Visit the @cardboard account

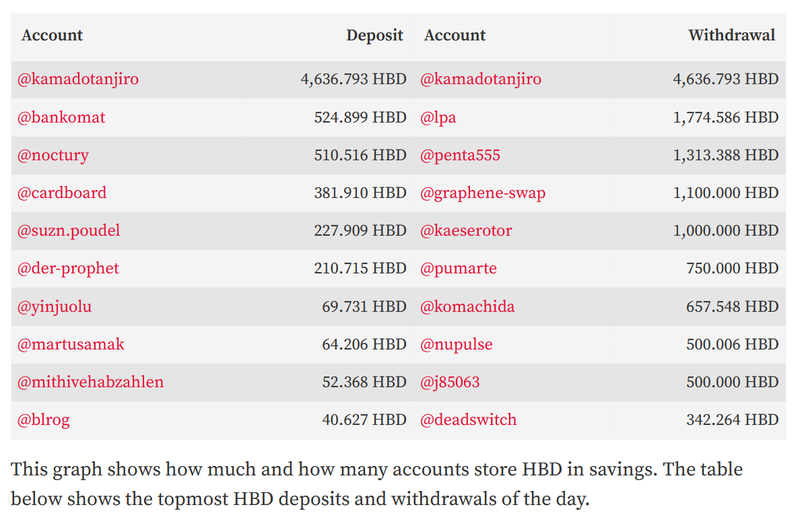point(62,193)
